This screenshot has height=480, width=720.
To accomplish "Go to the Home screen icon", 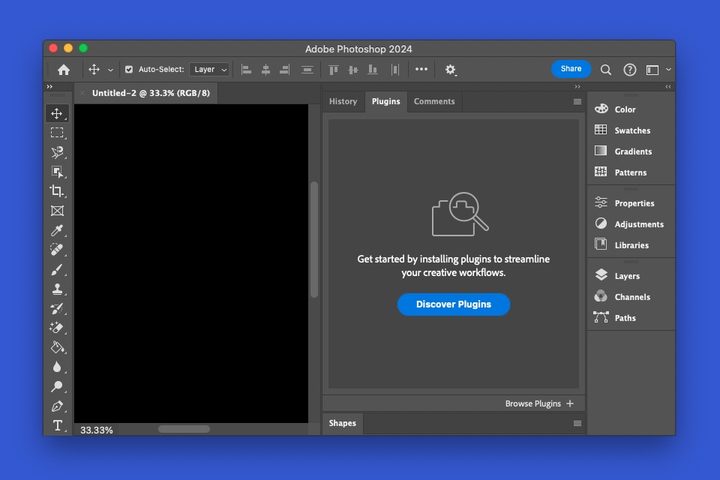I will 64,70.
